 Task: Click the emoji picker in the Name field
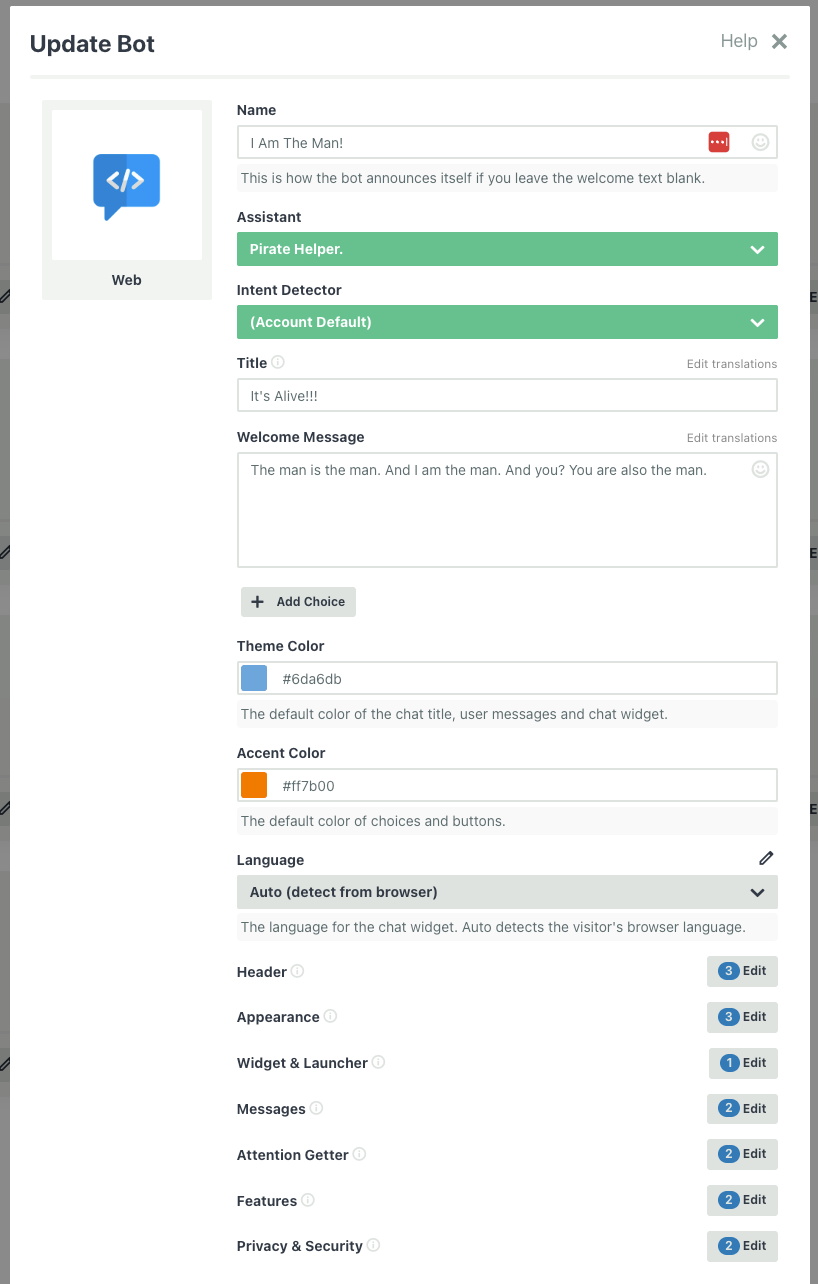click(760, 142)
